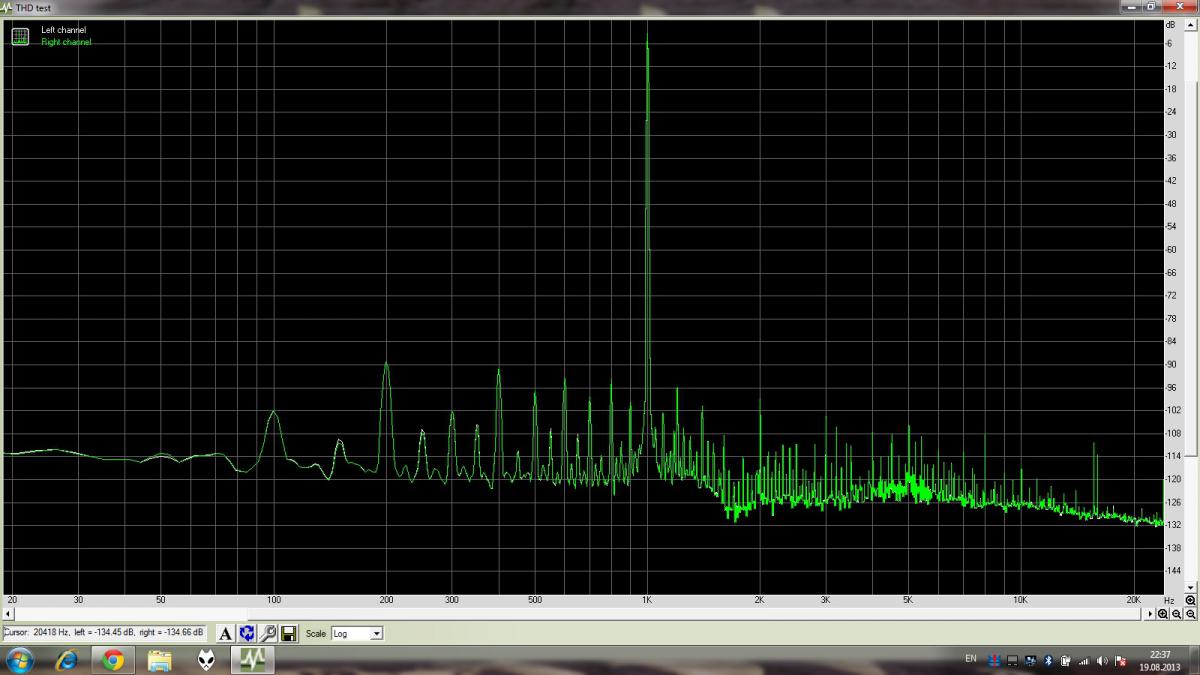The image size is (1200, 675).
Task: Click the horizontal zoom-in magnifier icon
Action: [x=1163, y=615]
